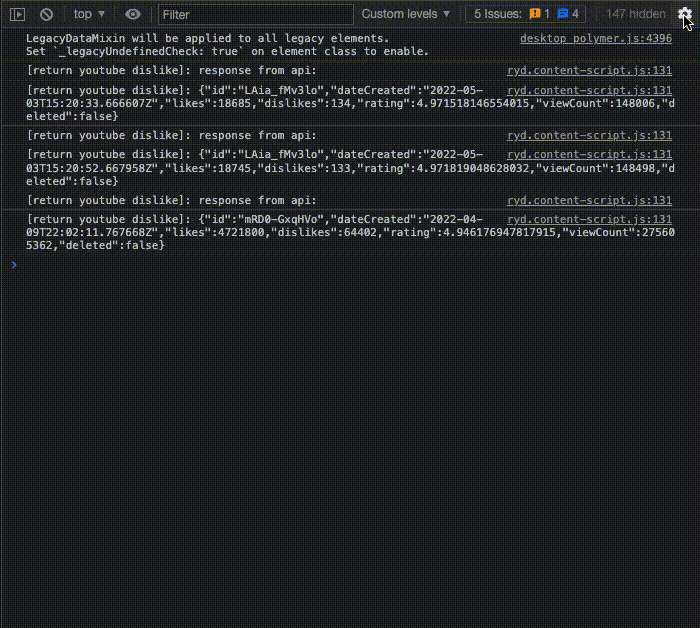Open console settings gear
Screen dimensions: 700x628
(x=684, y=14)
